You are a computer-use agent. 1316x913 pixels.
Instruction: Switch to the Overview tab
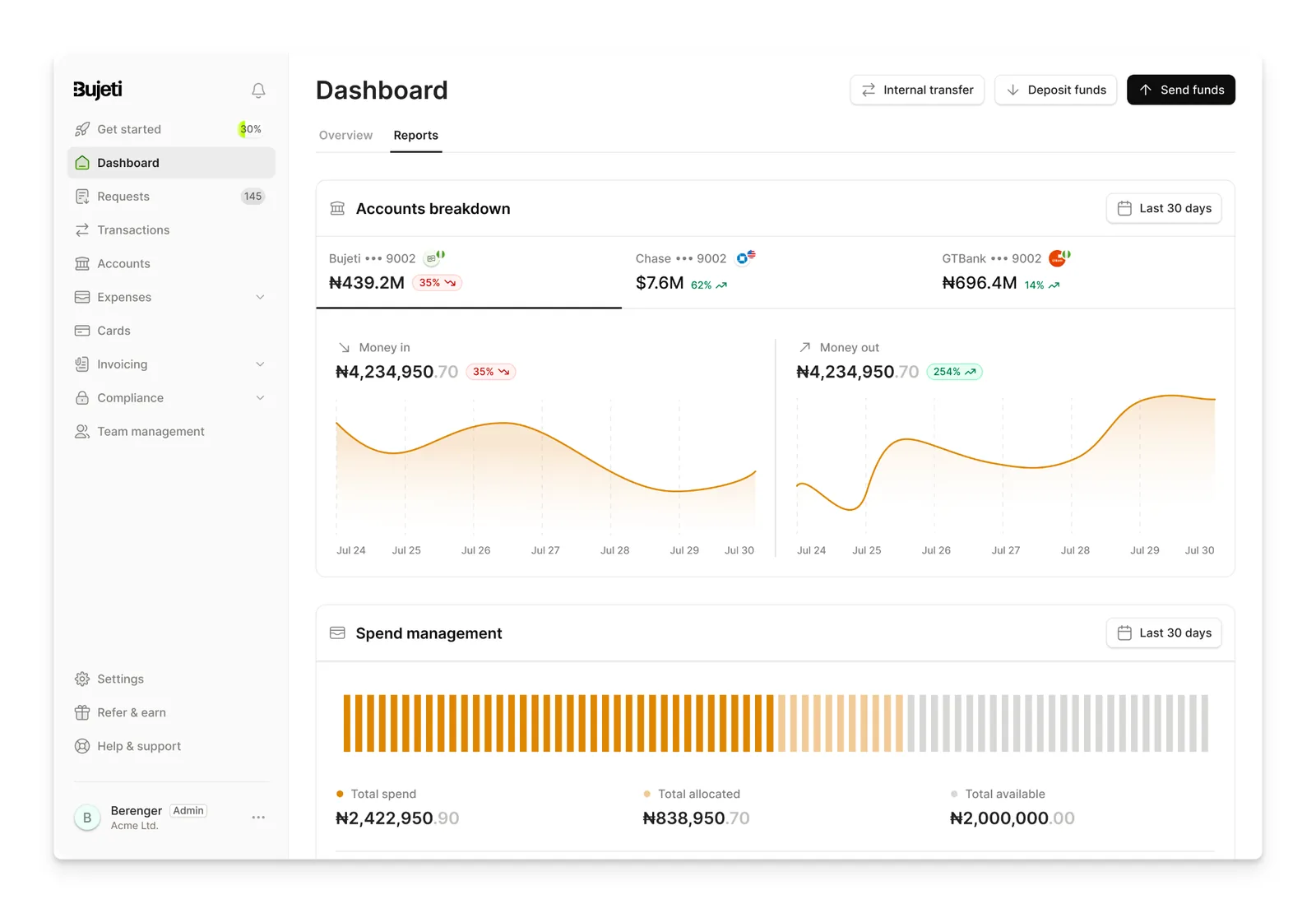[345, 136]
